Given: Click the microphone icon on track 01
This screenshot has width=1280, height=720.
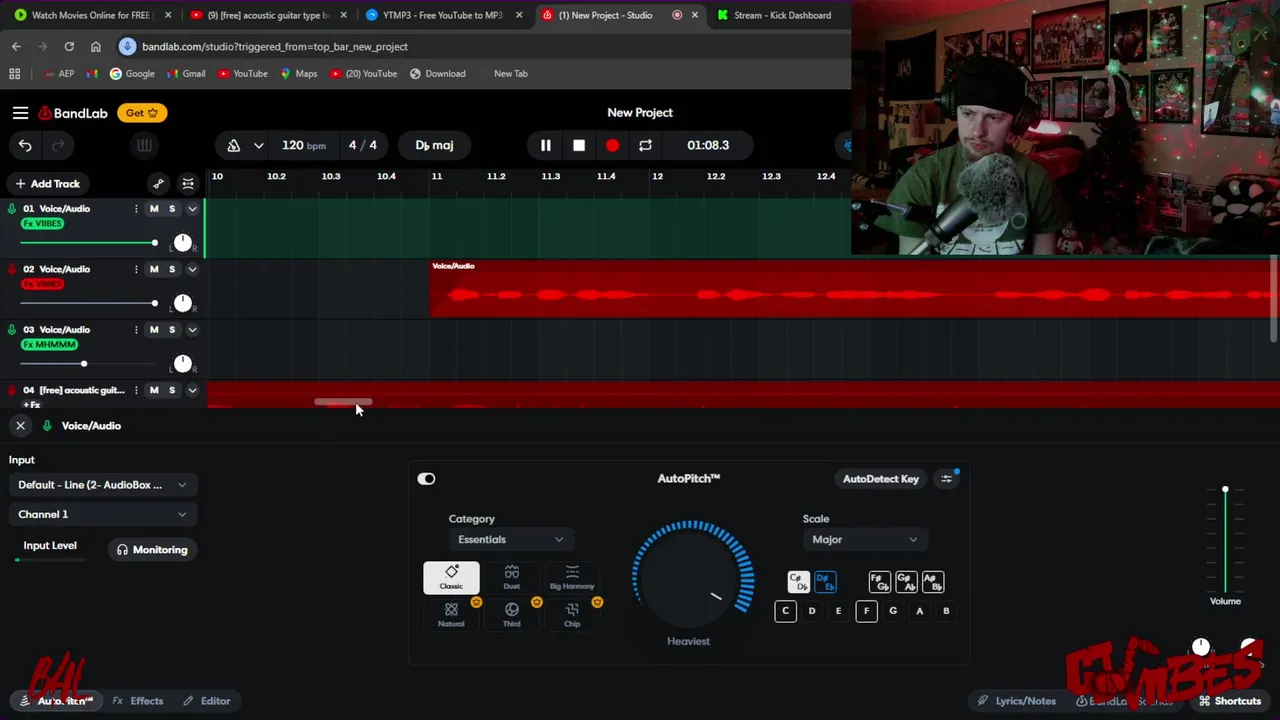Looking at the screenshot, I should (x=12, y=209).
